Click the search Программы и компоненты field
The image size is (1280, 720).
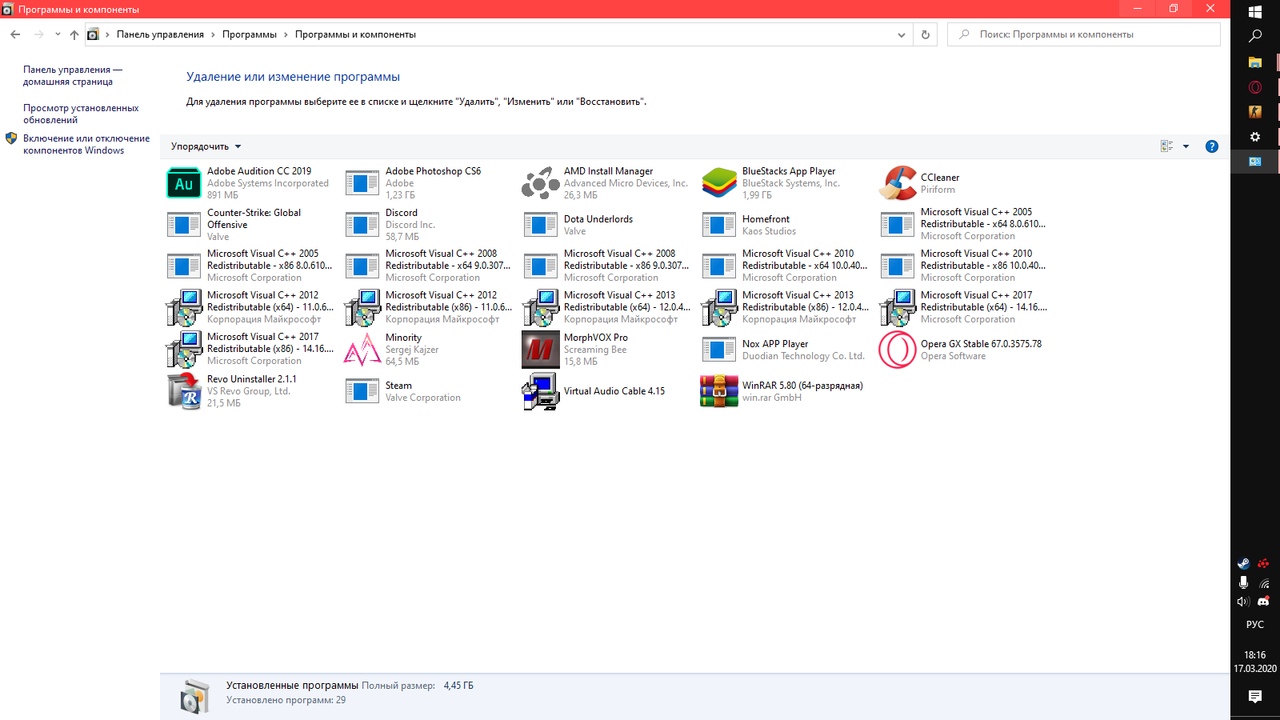click(x=1084, y=34)
